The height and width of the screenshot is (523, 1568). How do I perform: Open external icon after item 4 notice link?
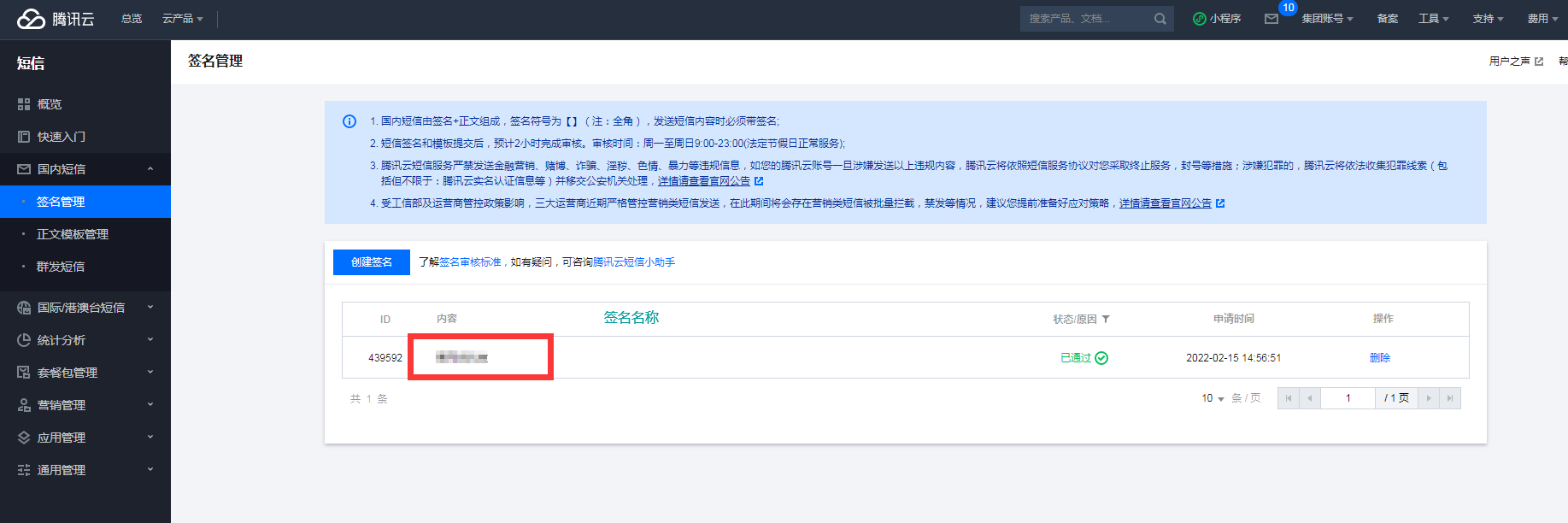1220,203
